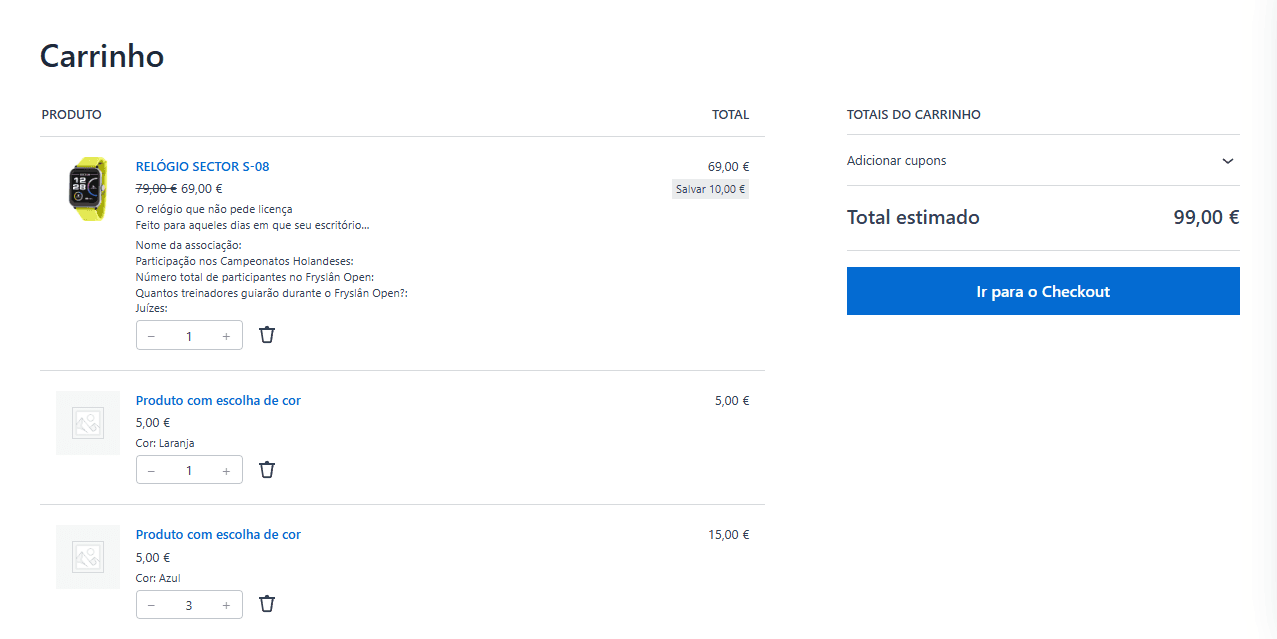Viewport: 1277px width, 639px height.
Task: Decrease quantity of the blue product
Action: coord(151,604)
